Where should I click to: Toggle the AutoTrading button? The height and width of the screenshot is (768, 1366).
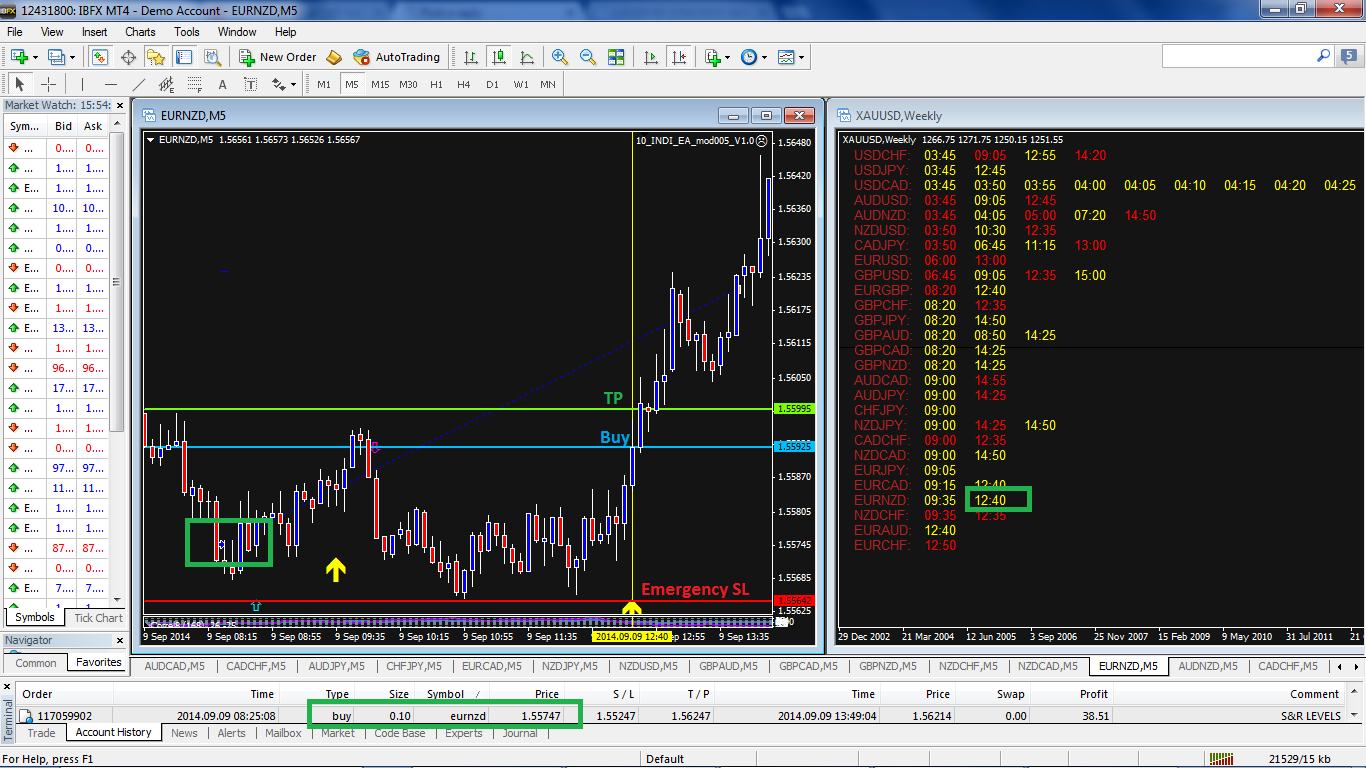pyautogui.click(x=395, y=57)
